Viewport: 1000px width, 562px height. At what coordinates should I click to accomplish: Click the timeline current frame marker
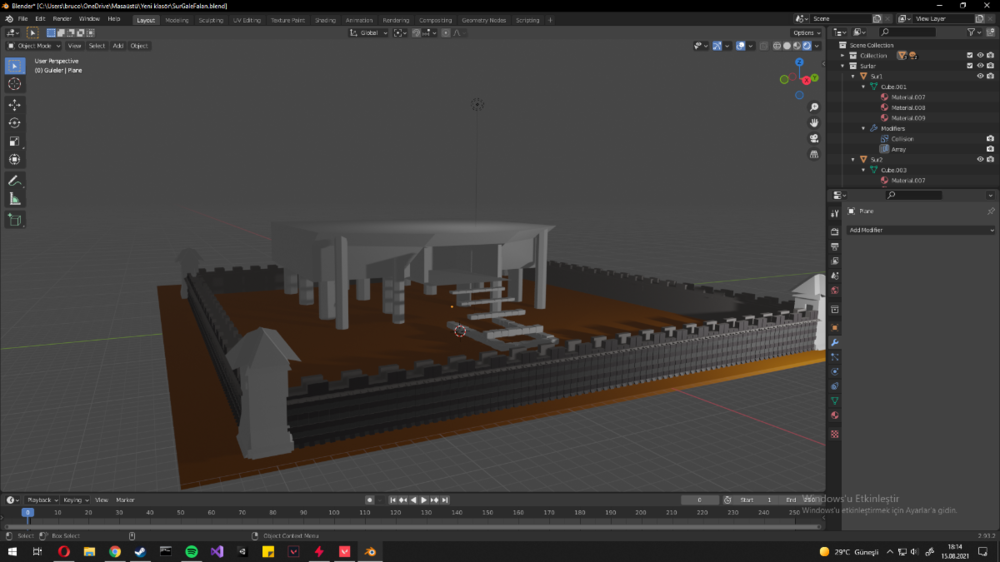click(28, 512)
